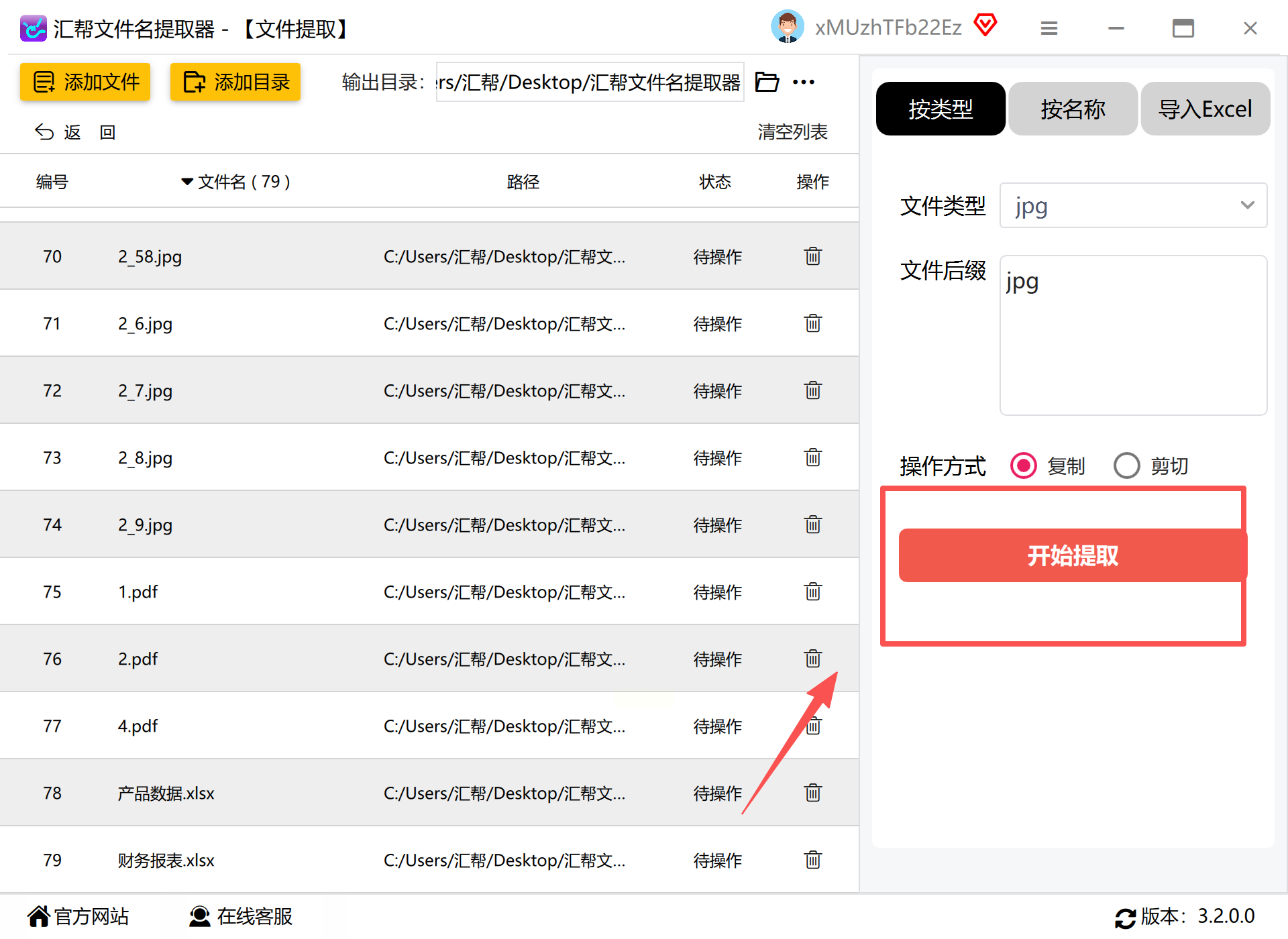1288x939 pixels.
Task: Remove 财务报表.xlsx using its trash icon
Action: coord(812,860)
